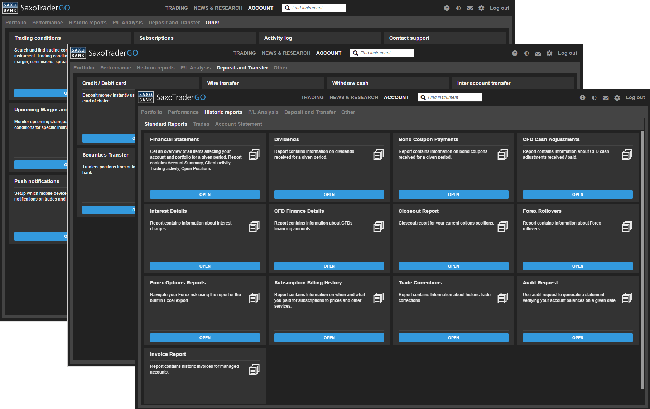Switch to the Account Statement sub-tab
Screen dimensions: 650x409
(x=238, y=124)
